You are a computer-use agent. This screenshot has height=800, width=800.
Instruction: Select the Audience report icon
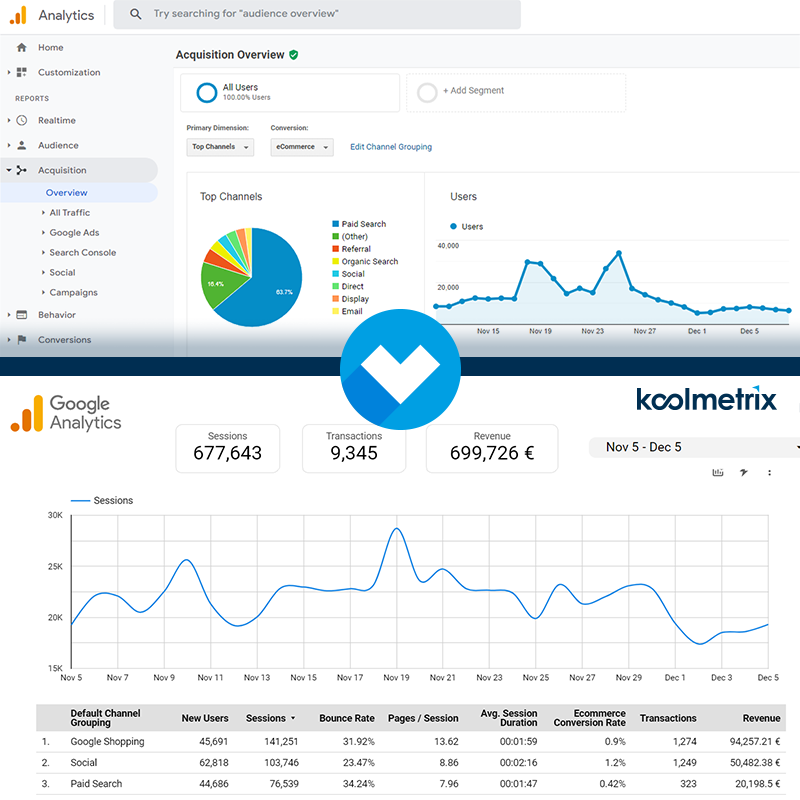tap(22, 145)
